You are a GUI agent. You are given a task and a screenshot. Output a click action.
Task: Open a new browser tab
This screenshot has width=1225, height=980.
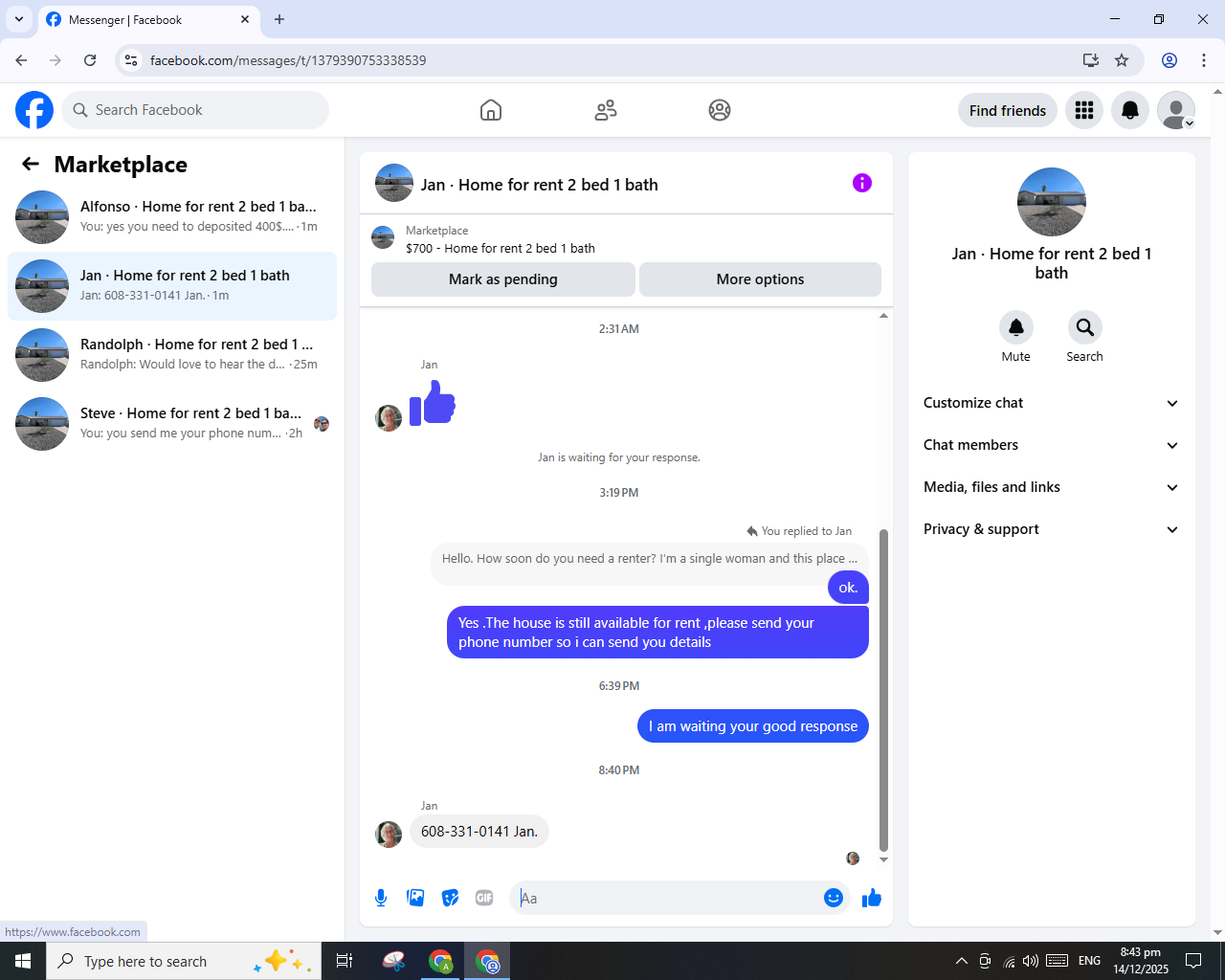[279, 19]
